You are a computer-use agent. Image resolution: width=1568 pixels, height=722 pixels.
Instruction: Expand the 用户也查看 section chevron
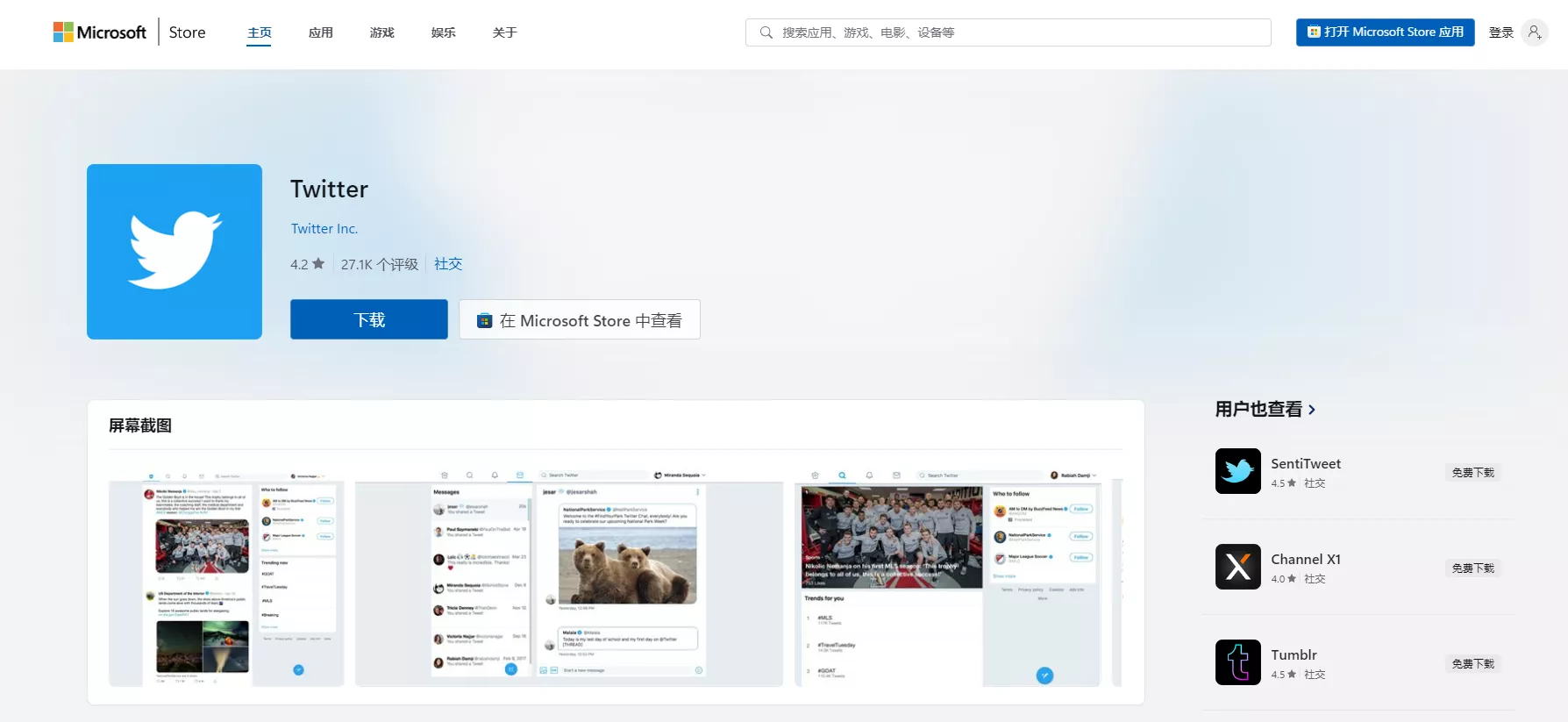(1312, 410)
